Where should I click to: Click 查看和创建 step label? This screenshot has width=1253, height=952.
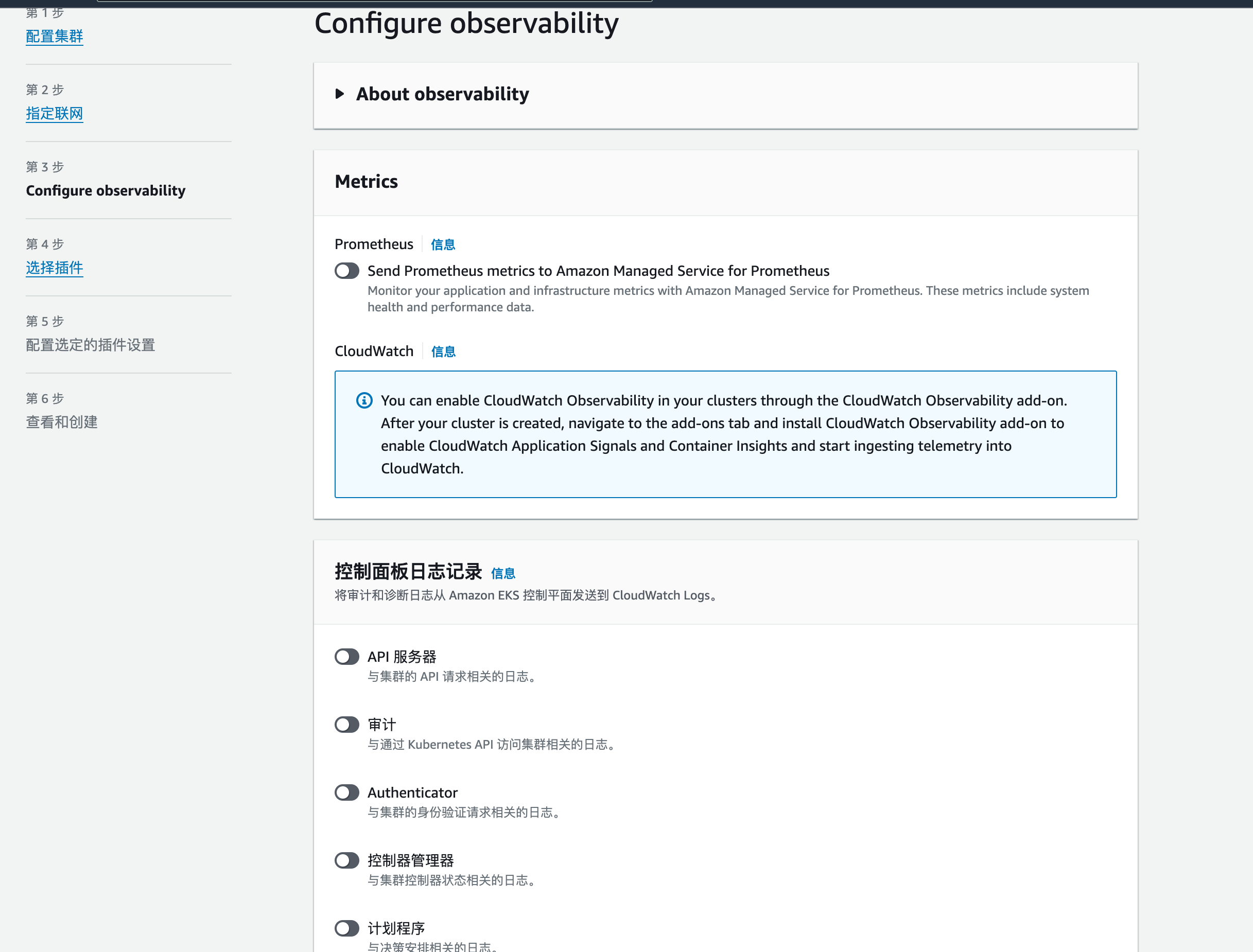click(62, 421)
